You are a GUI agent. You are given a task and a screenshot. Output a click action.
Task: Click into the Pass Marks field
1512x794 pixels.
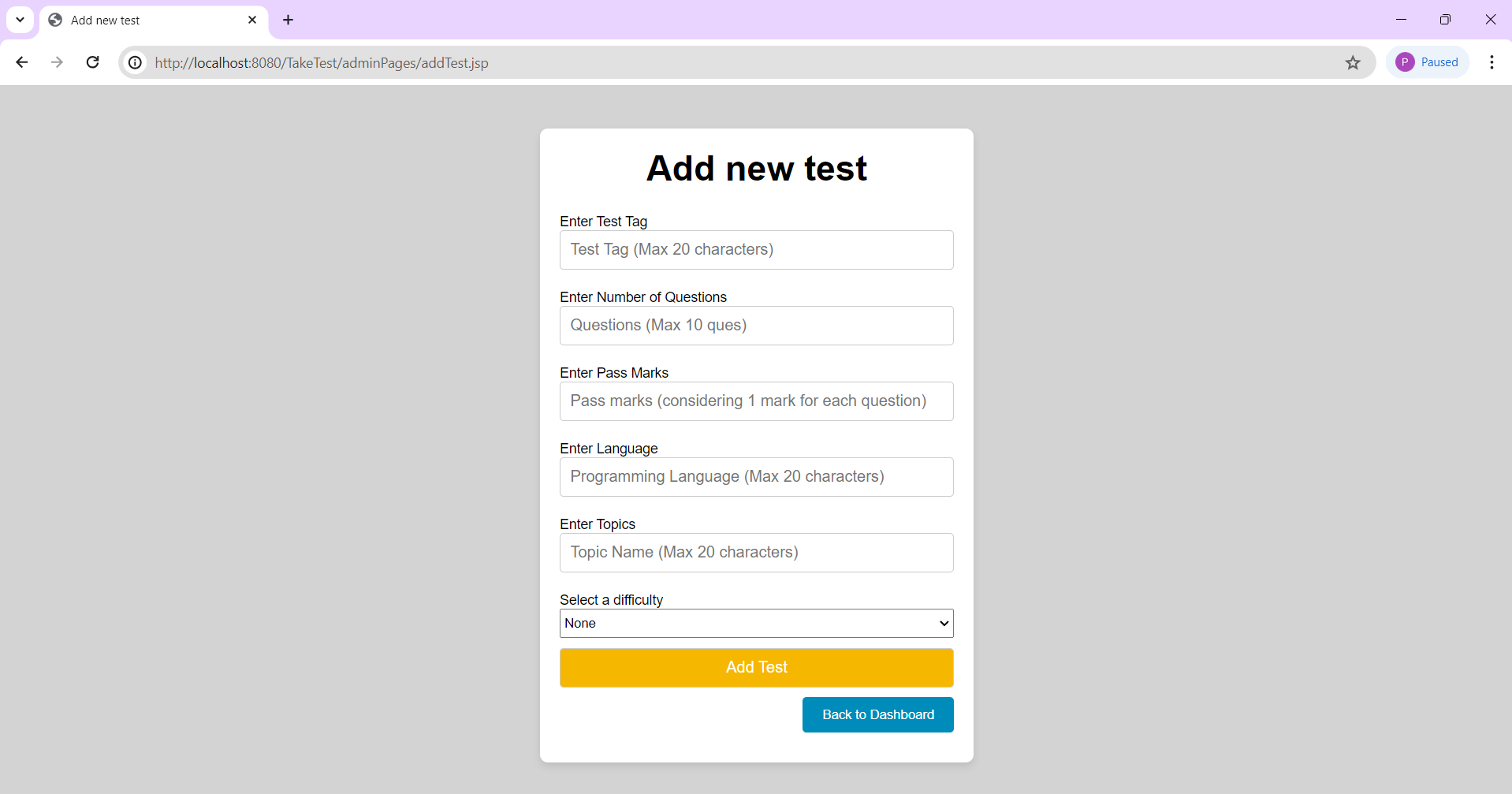coord(757,401)
